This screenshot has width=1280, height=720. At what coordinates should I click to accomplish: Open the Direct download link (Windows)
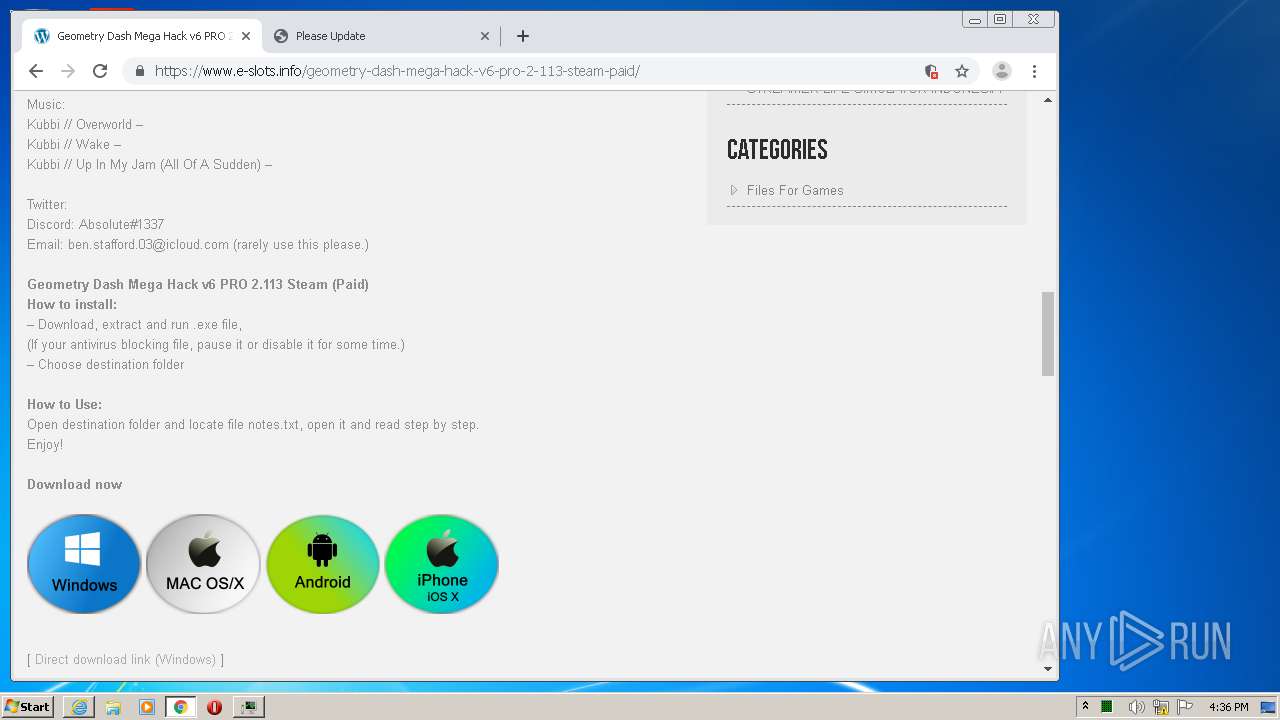125,659
